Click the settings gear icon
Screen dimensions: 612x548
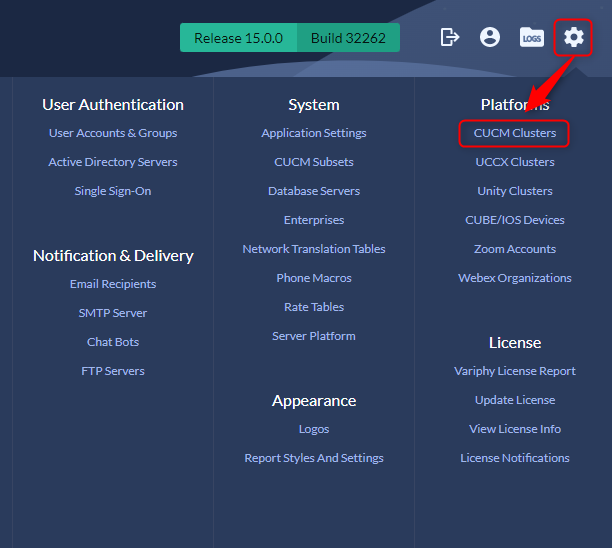[573, 37]
